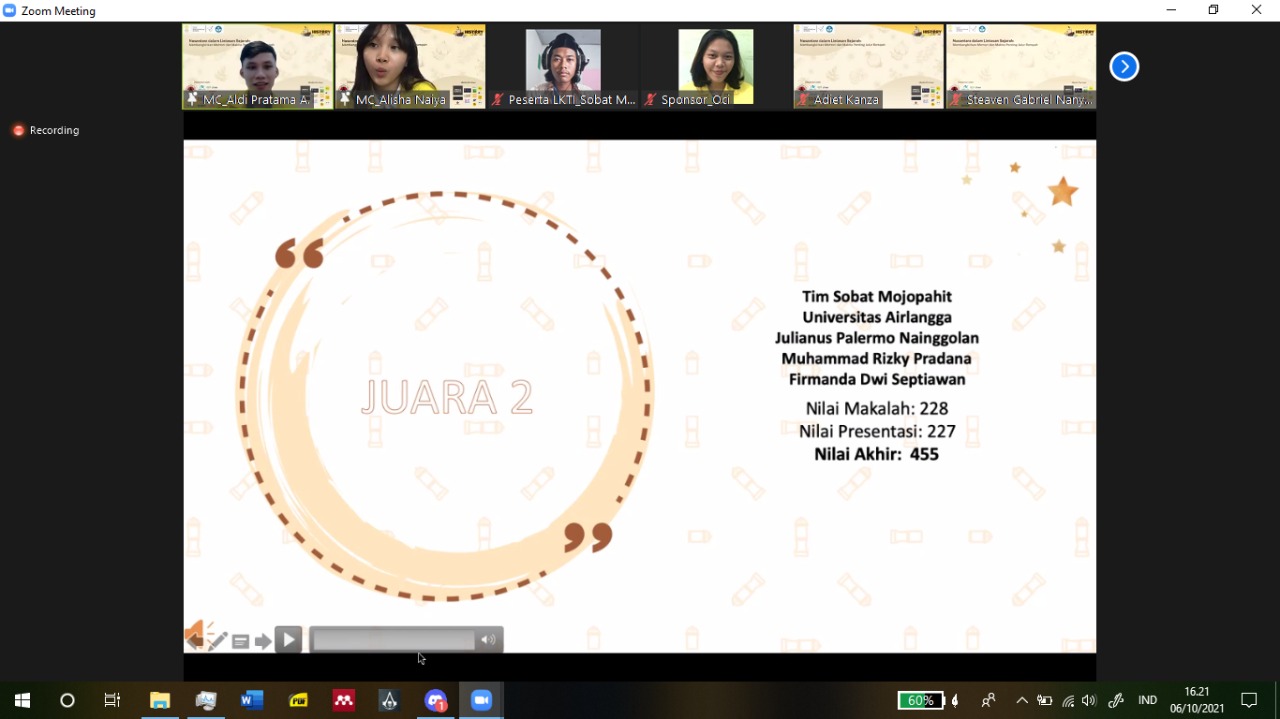
Task: Open Microsoft Word from the taskbar
Action: click(x=251, y=700)
